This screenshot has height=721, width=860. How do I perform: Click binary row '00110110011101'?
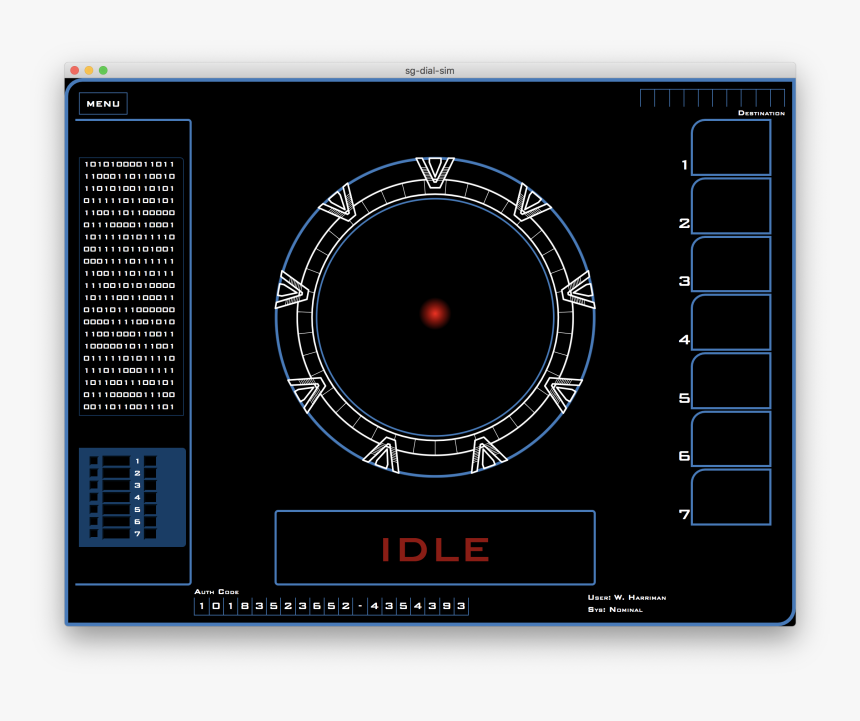tap(129, 406)
